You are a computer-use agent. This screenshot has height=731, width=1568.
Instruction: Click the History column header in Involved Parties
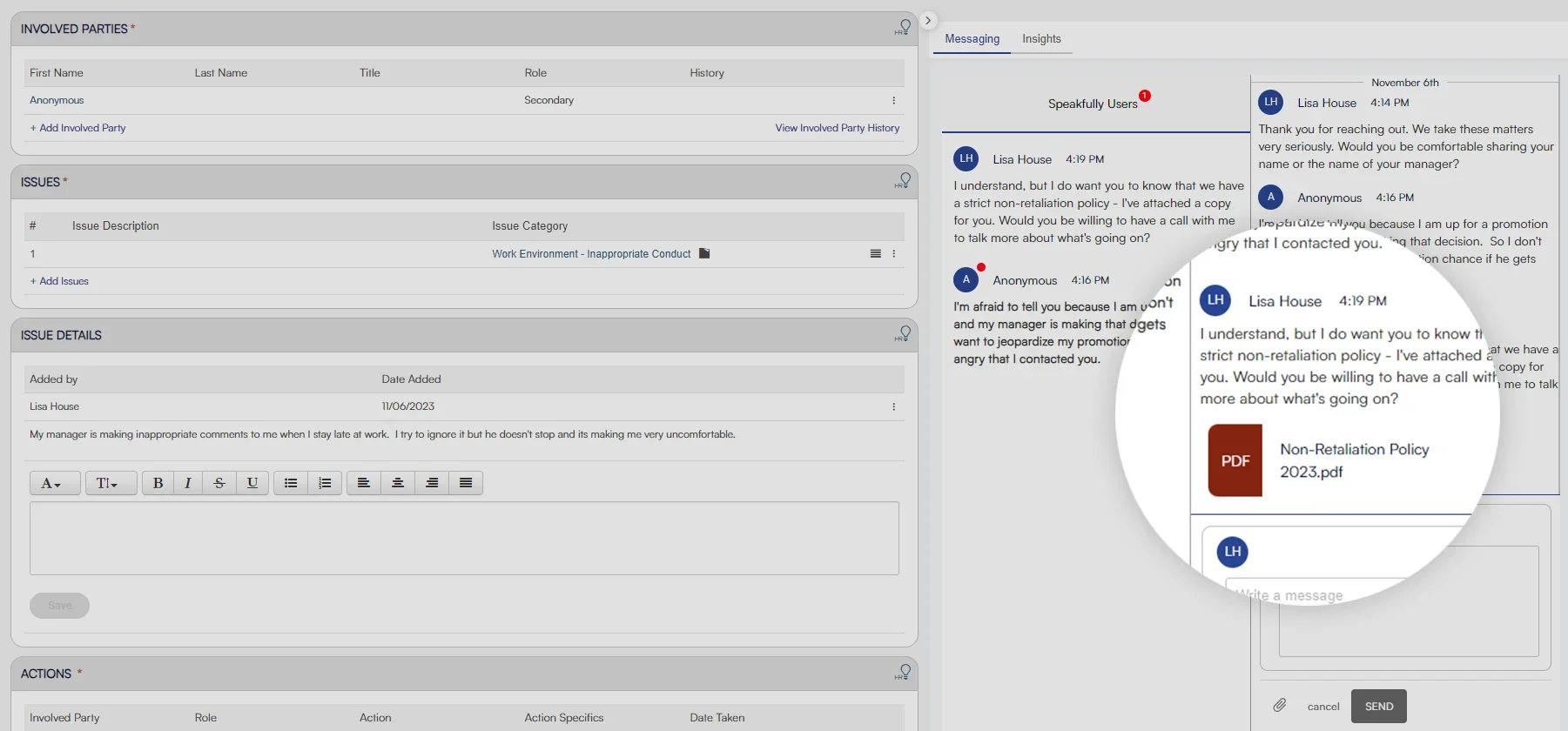[707, 73]
